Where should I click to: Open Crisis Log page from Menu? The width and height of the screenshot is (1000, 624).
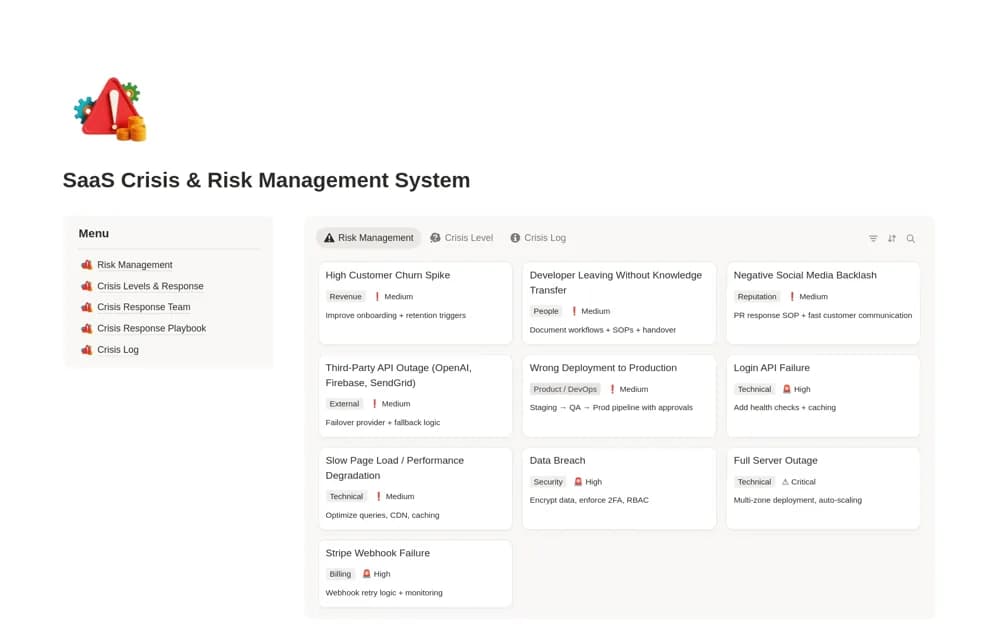[118, 350]
